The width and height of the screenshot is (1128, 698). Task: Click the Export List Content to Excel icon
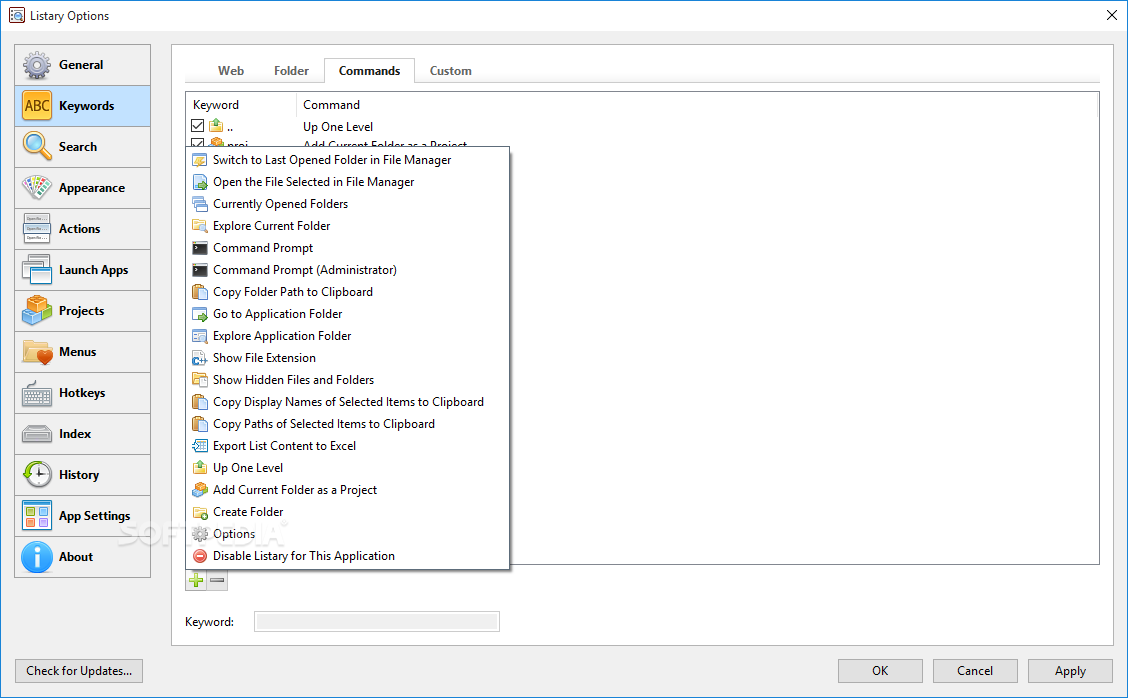pyautogui.click(x=200, y=446)
